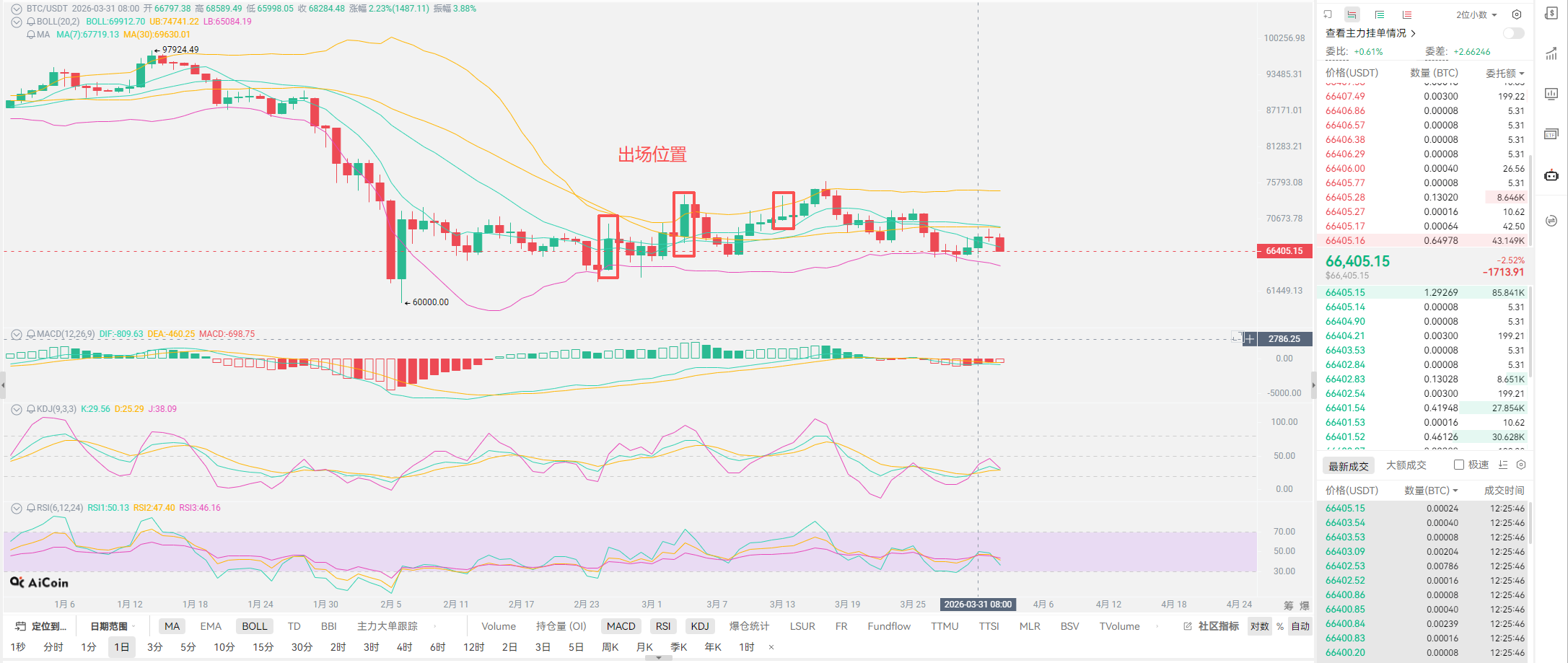Show sell orders only in order book
Viewport: 1568px width, 663px height.
pyautogui.click(x=1407, y=14)
